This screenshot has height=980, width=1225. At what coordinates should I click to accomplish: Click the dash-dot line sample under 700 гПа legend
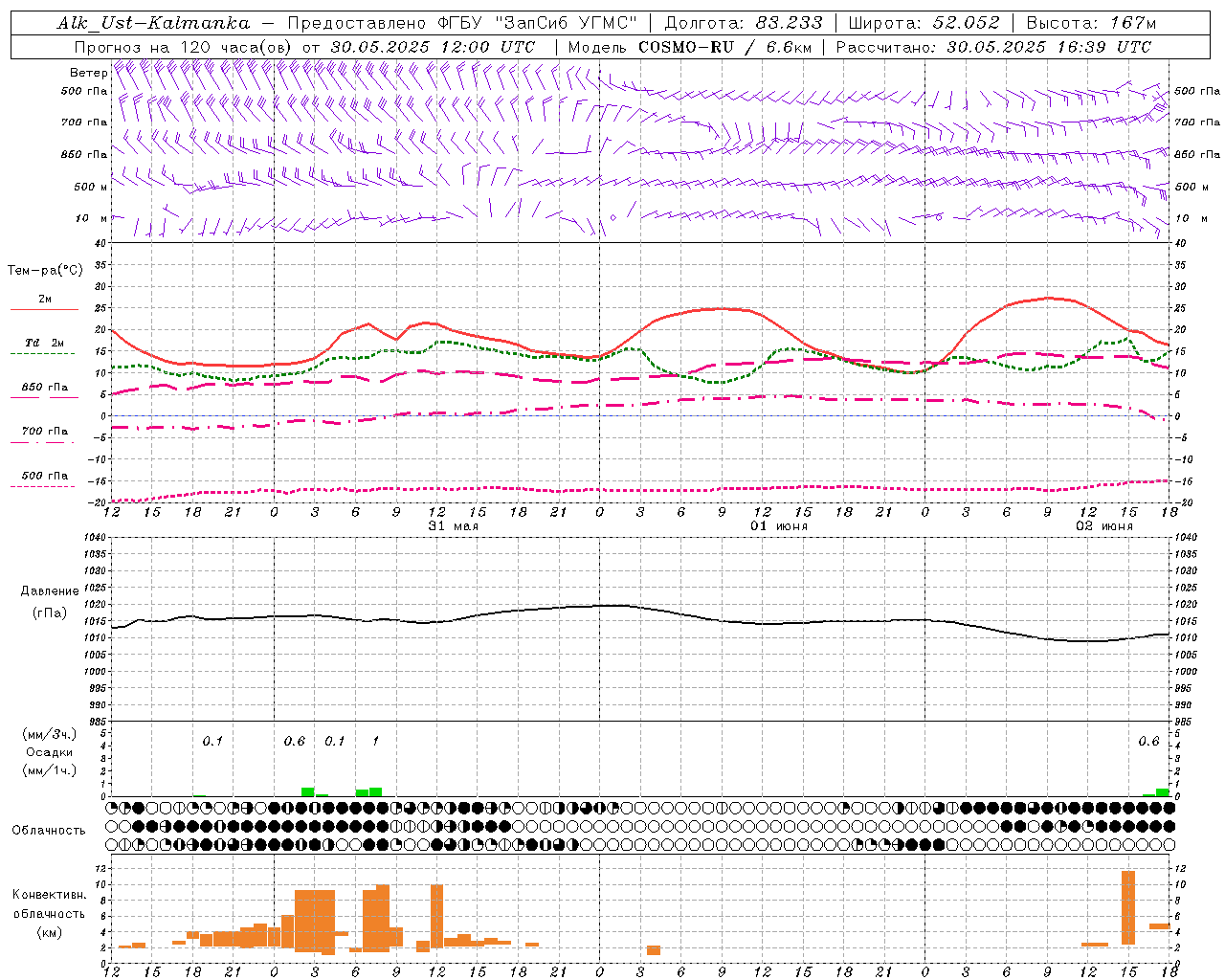click(x=43, y=442)
